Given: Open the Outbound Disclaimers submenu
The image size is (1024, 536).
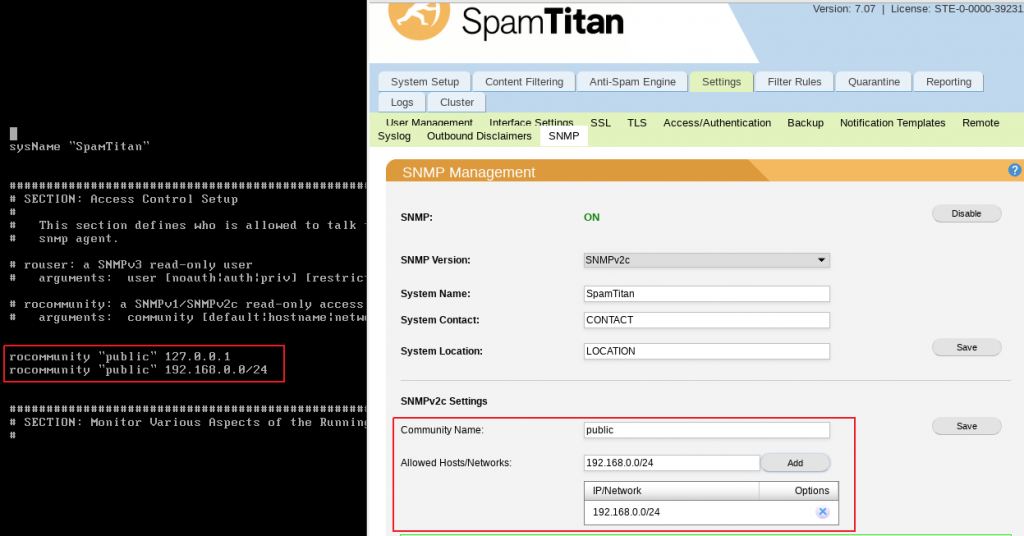Looking at the screenshot, I should pos(479,136).
